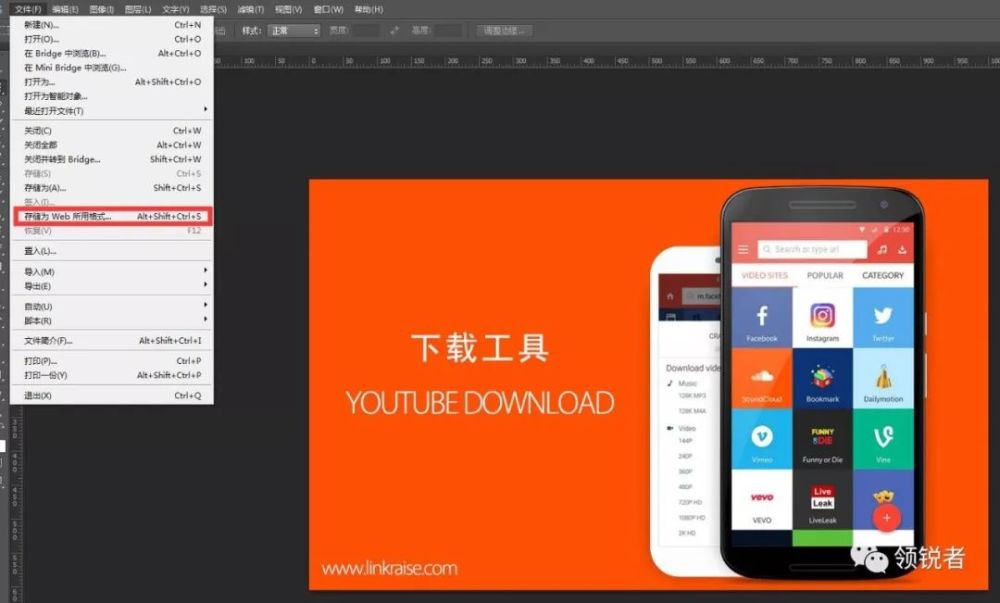This screenshot has width=1000, height=603.
Task: Open the 编辑(E) menu in menu bar
Action: pyautogui.click(x=65, y=9)
